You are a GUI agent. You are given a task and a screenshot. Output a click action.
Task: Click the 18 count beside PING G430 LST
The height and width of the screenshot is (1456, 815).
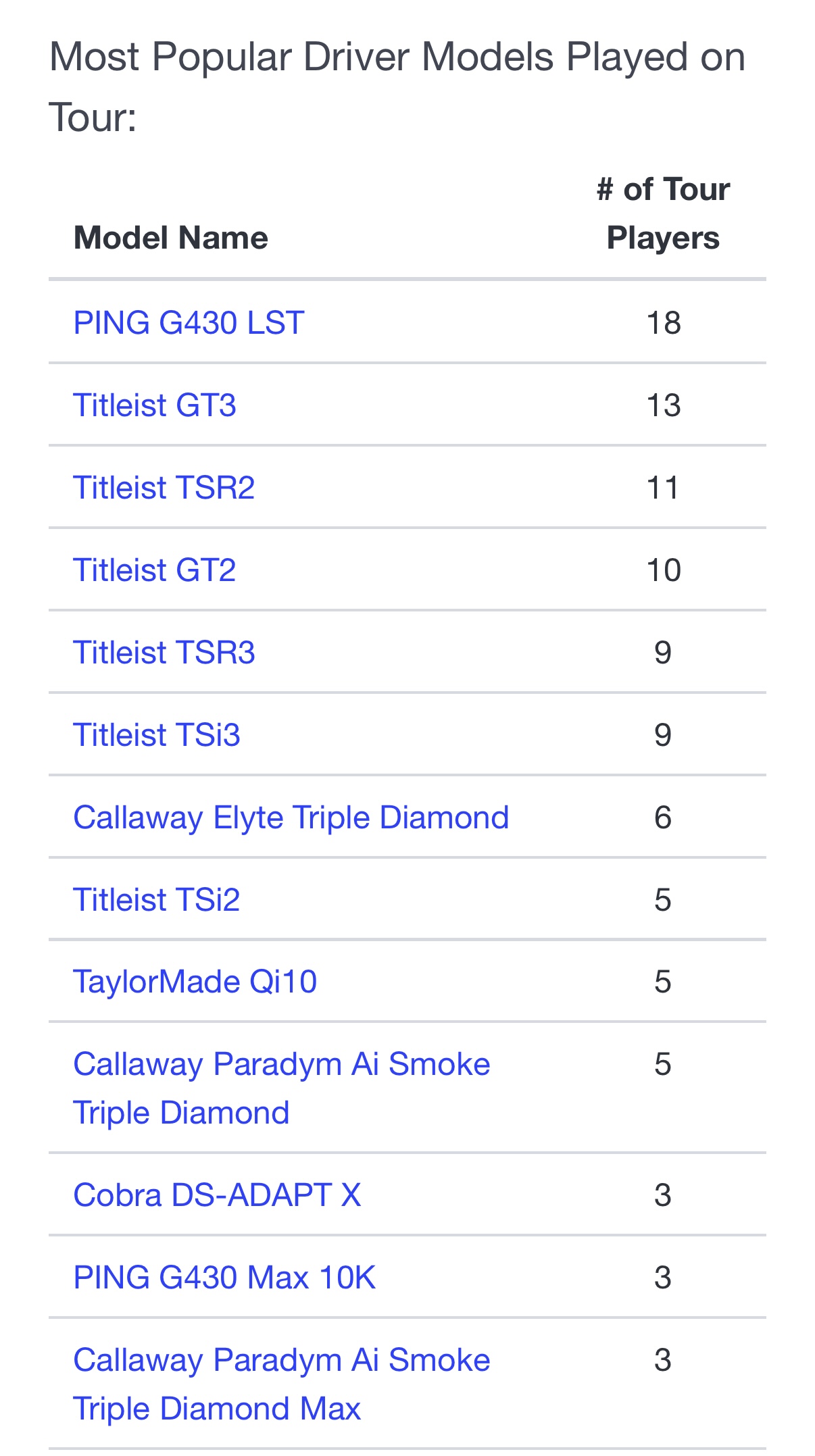(663, 323)
